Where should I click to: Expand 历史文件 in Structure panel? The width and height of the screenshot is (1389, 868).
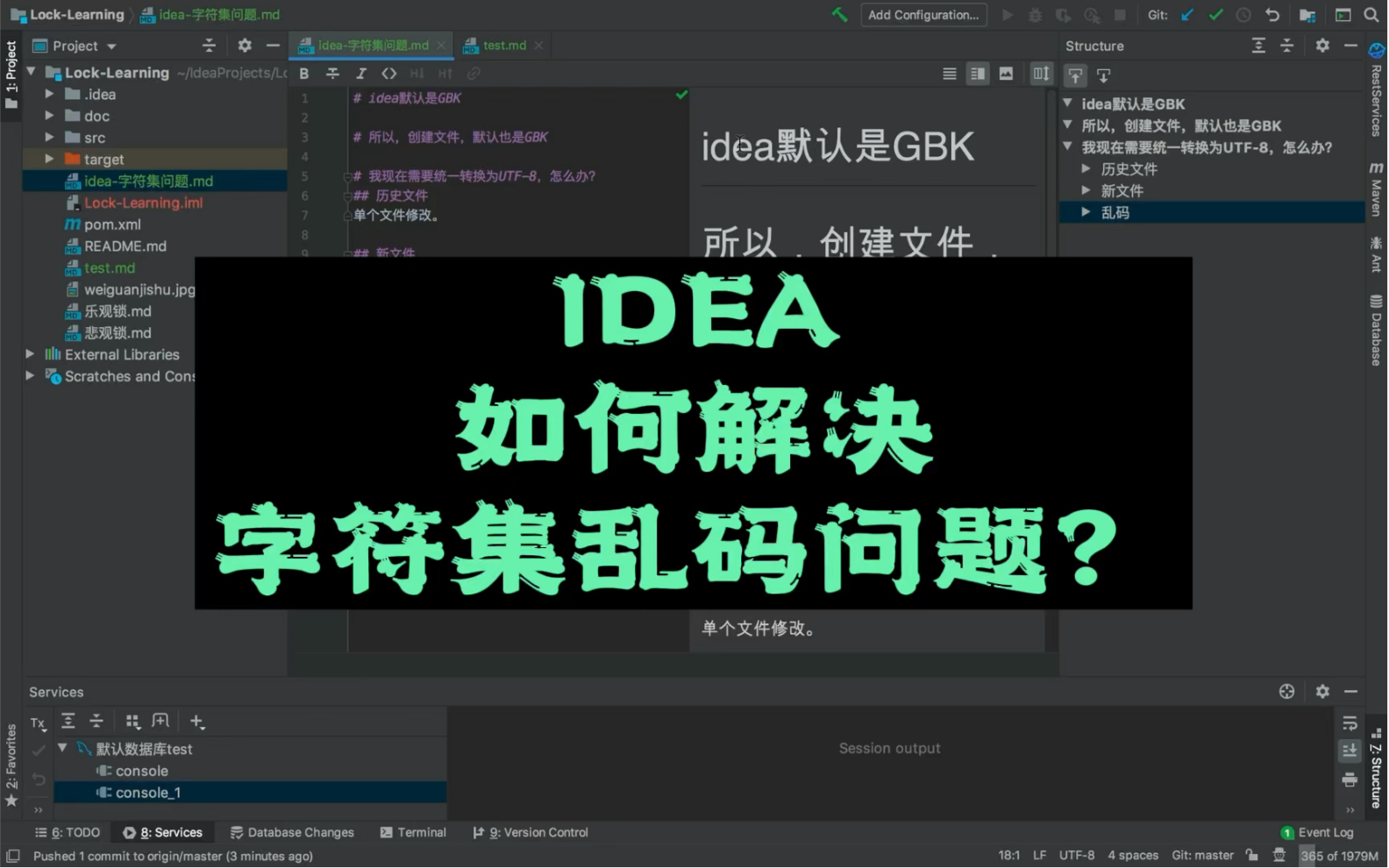(x=1086, y=168)
